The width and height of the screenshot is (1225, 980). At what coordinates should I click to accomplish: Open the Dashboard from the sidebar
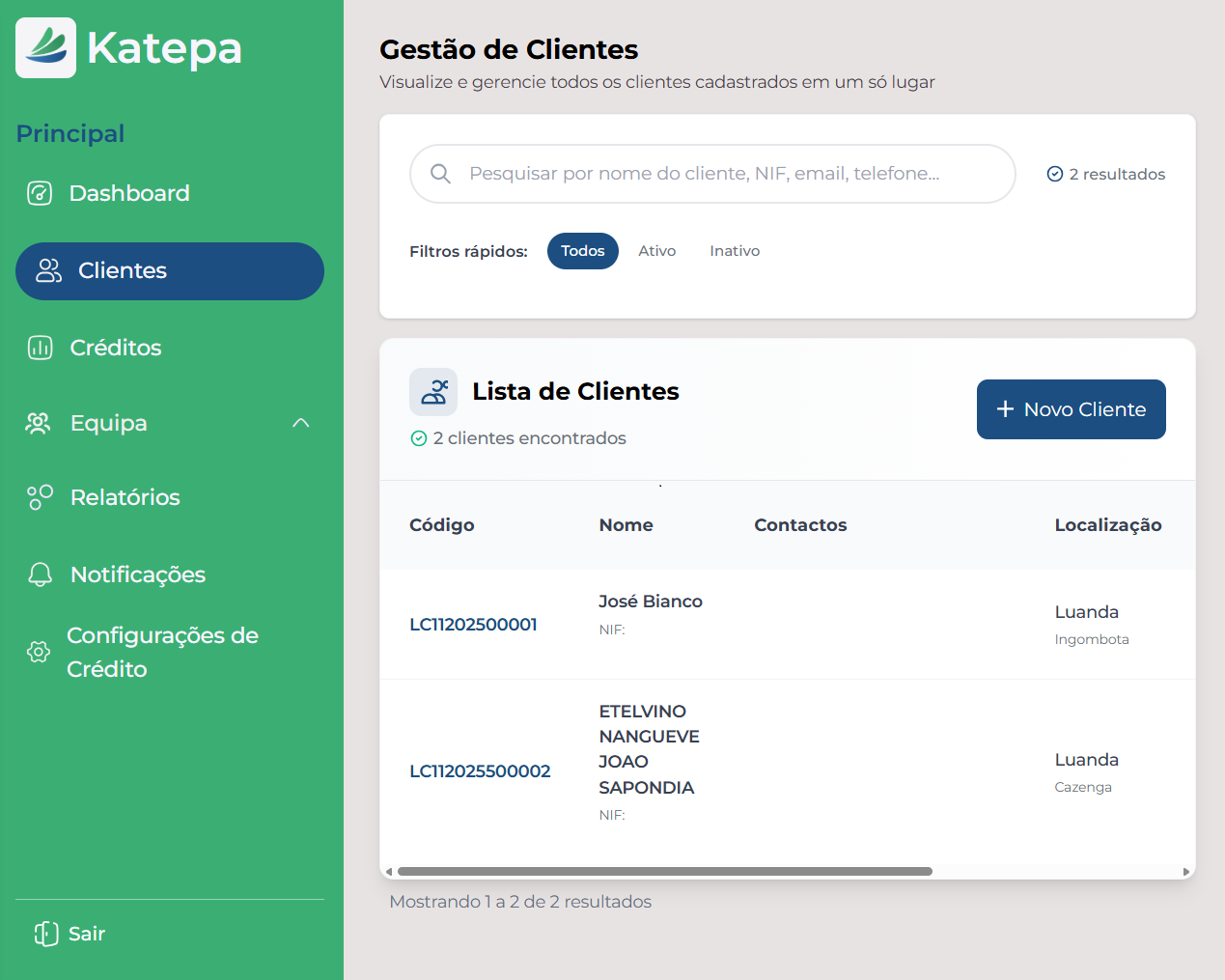coord(129,193)
